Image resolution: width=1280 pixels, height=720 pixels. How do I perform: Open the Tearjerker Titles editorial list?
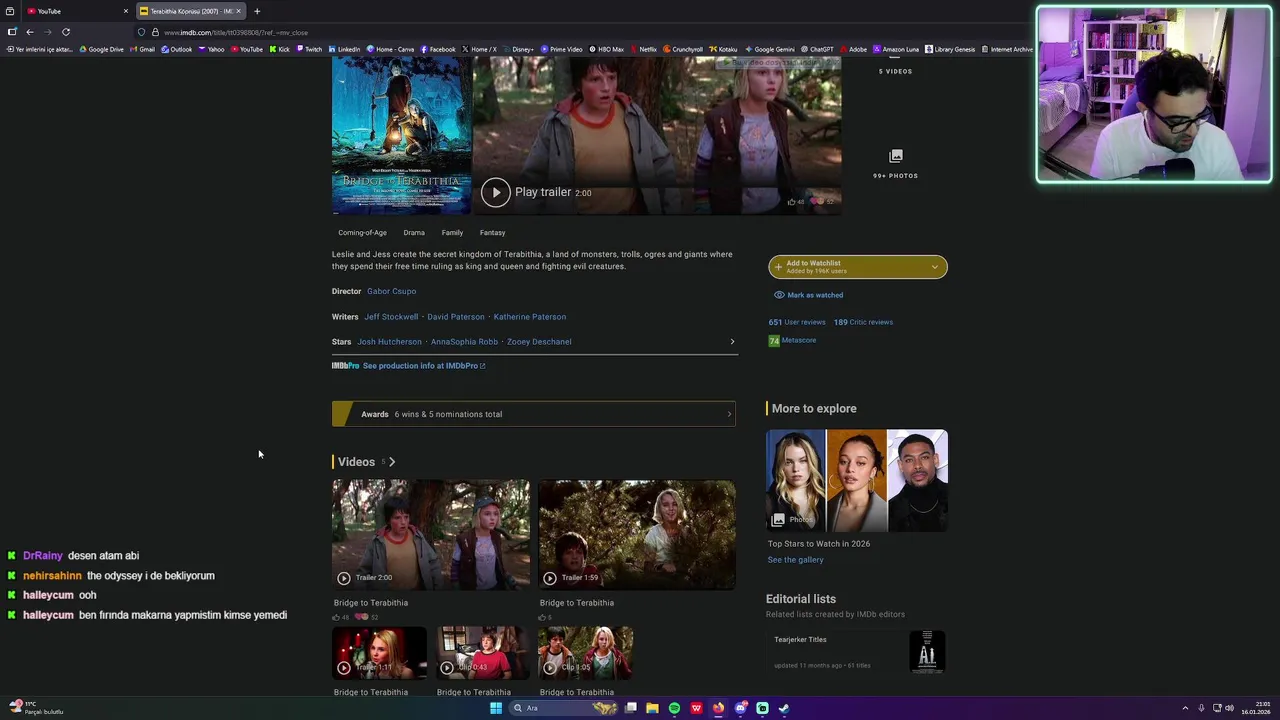tap(856, 651)
